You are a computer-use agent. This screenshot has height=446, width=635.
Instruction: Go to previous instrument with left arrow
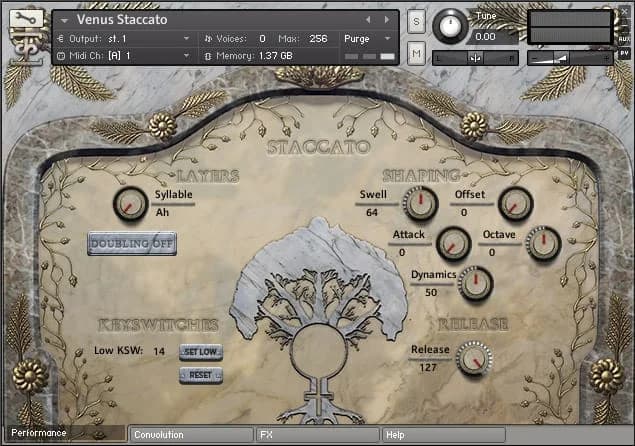(x=367, y=20)
